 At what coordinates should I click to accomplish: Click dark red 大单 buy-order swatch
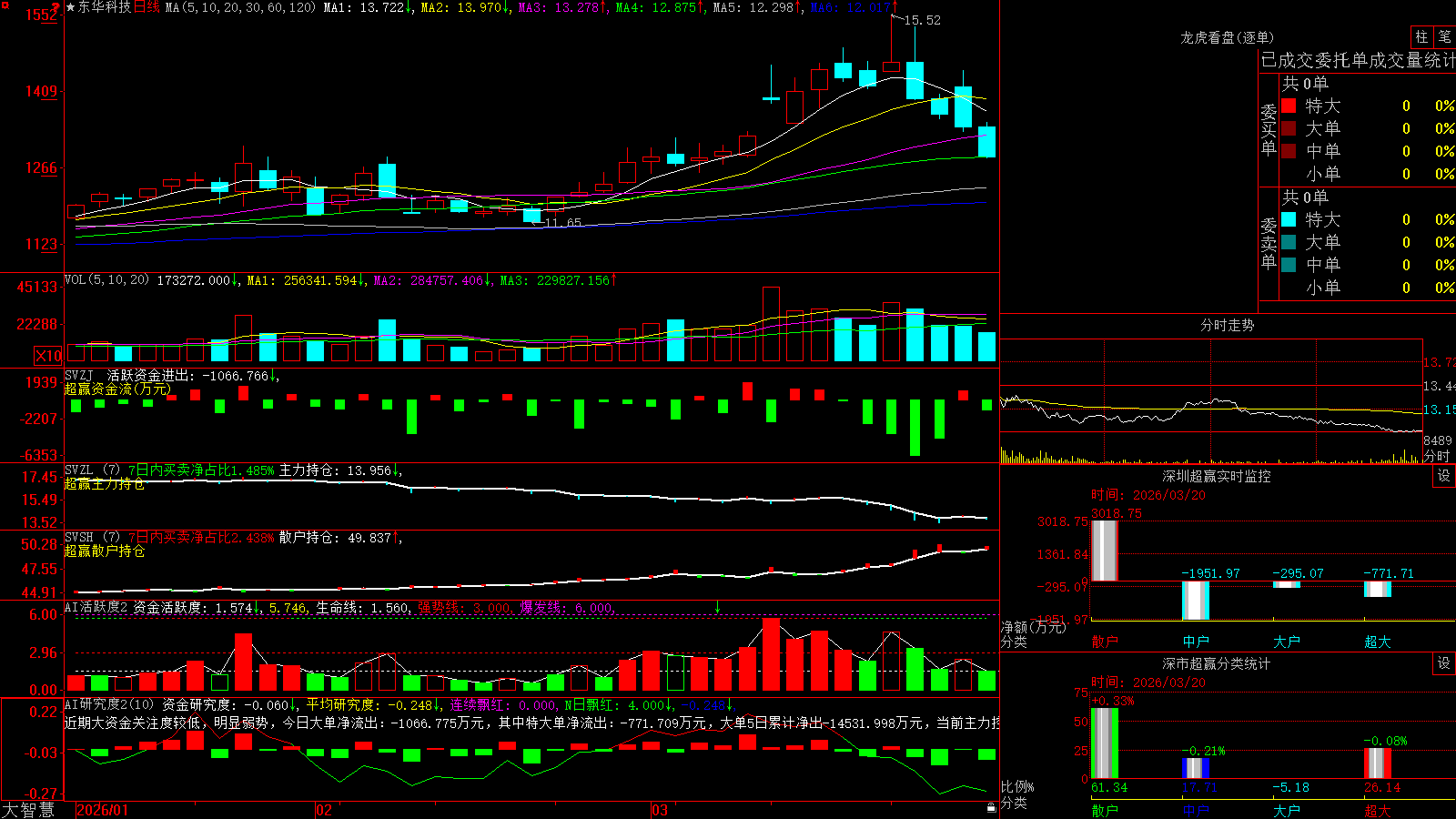[1289, 128]
